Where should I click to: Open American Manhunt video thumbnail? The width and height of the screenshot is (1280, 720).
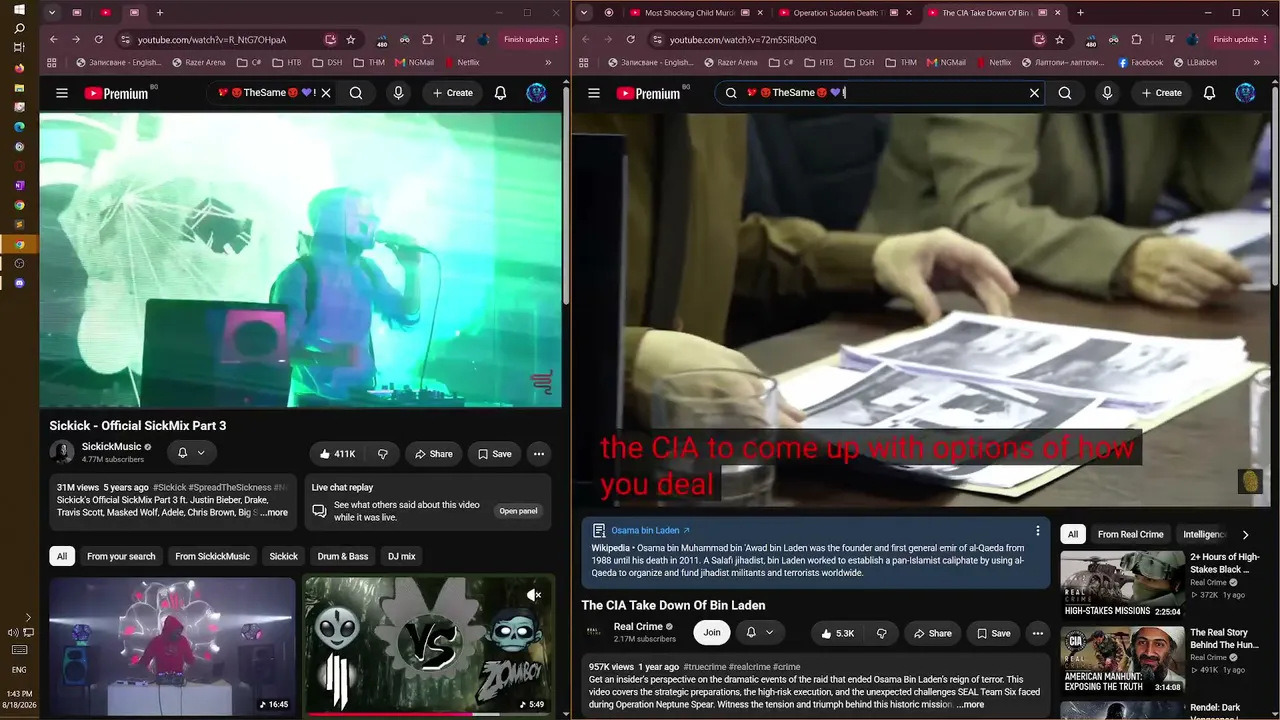(1122, 661)
